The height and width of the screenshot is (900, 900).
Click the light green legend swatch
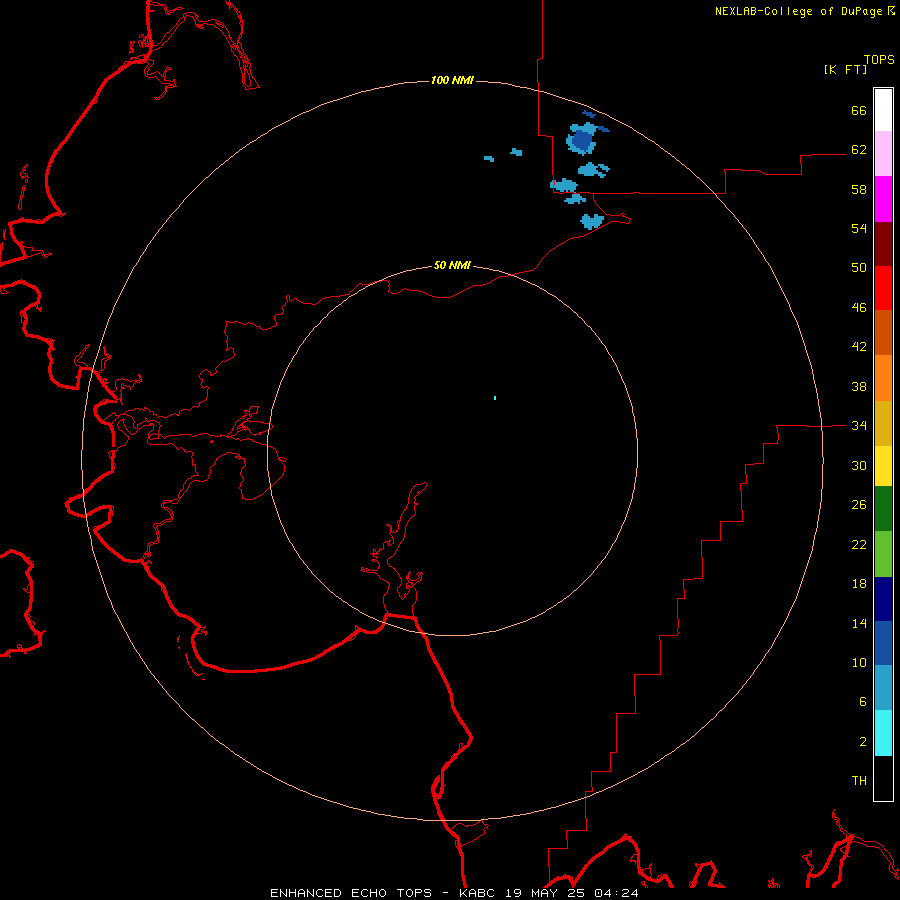(x=883, y=554)
